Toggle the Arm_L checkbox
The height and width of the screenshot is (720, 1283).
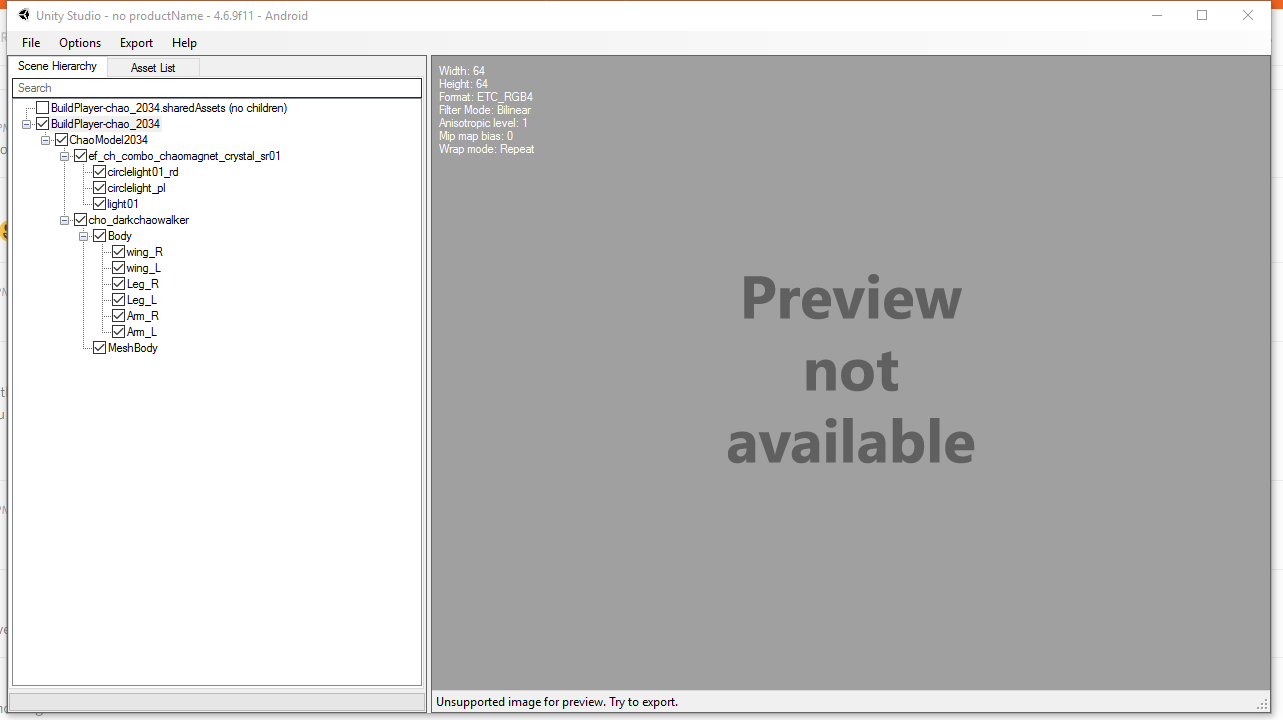[x=118, y=332]
